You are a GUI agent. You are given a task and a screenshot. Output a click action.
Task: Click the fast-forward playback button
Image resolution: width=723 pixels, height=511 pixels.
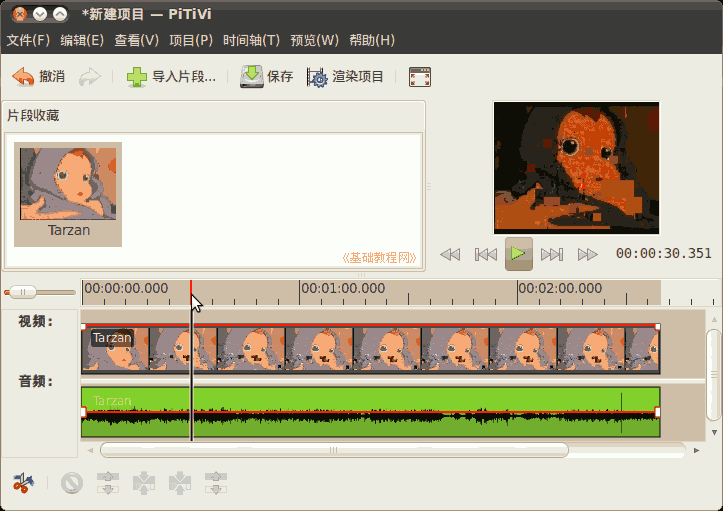(x=587, y=254)
